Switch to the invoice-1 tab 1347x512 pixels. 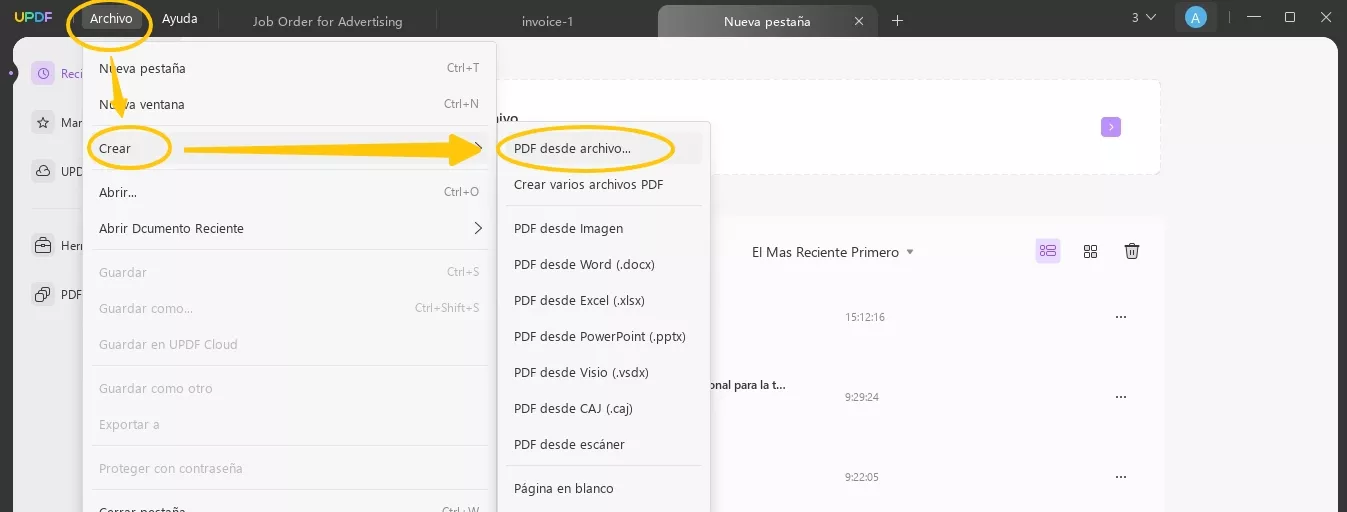[x=548, y=21]
